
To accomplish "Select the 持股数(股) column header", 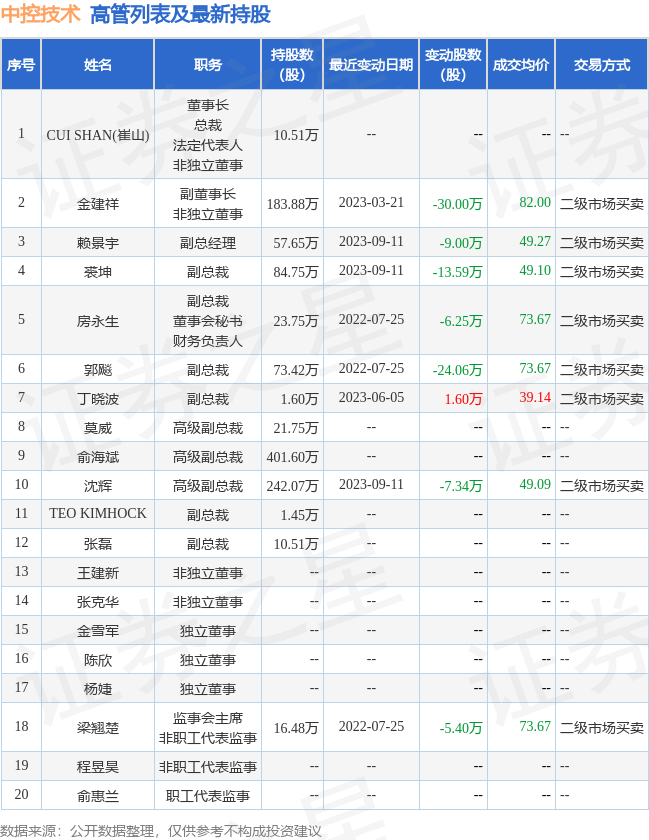I will [292, 65].
